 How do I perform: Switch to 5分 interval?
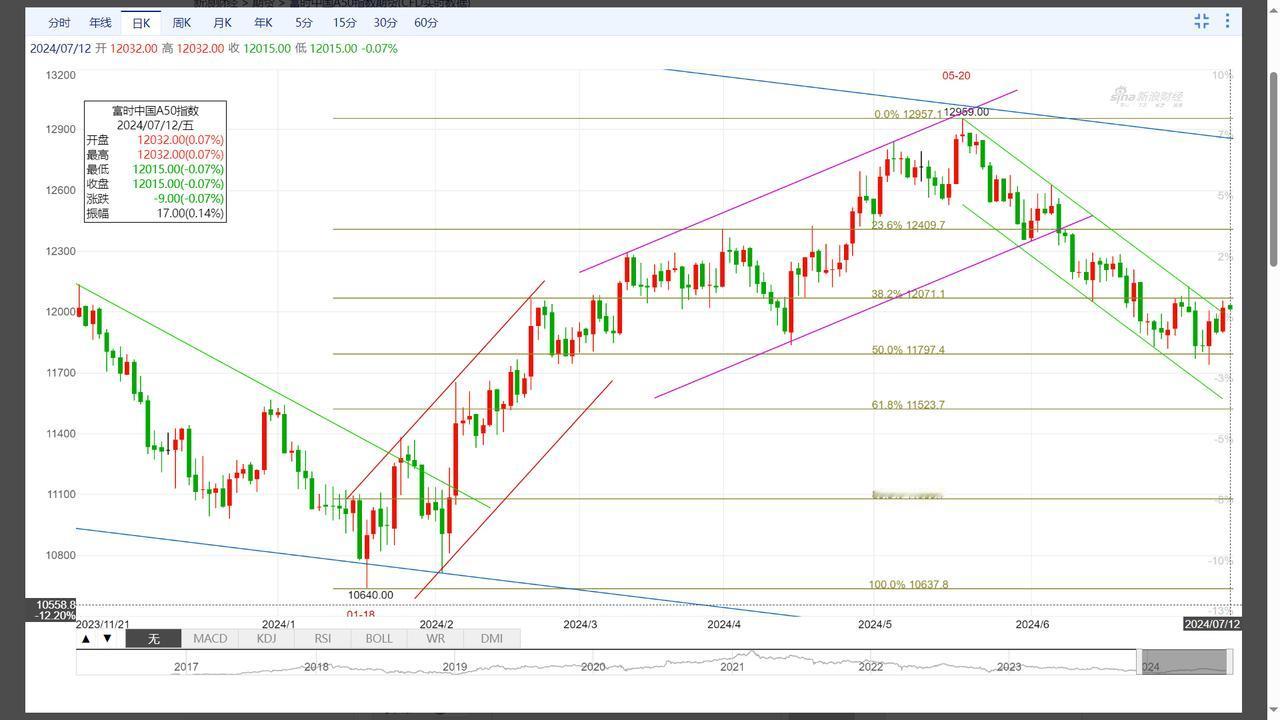[x=304, y=22]
